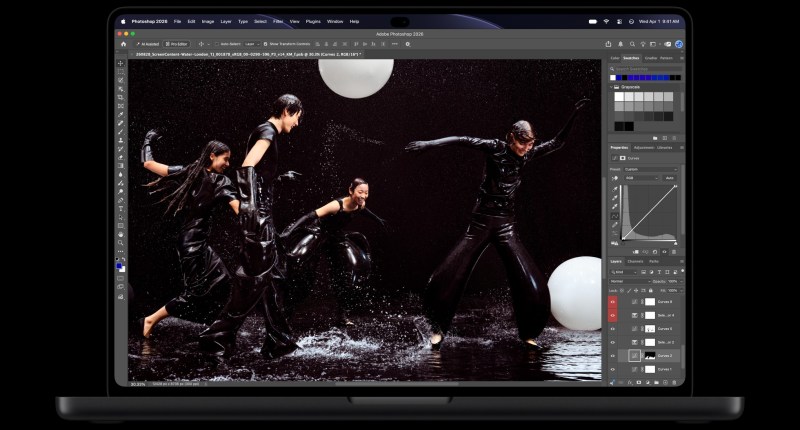Click the Pro Editor button

point(177,44)
